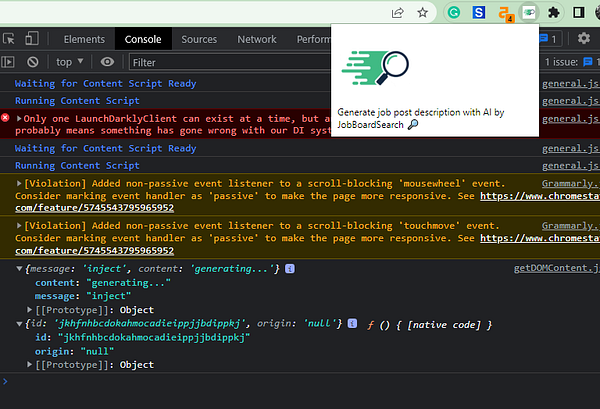This screenshot has height=409, width=600.
Task: Bookmark this page with the star icon
Action: pos(423,12)
